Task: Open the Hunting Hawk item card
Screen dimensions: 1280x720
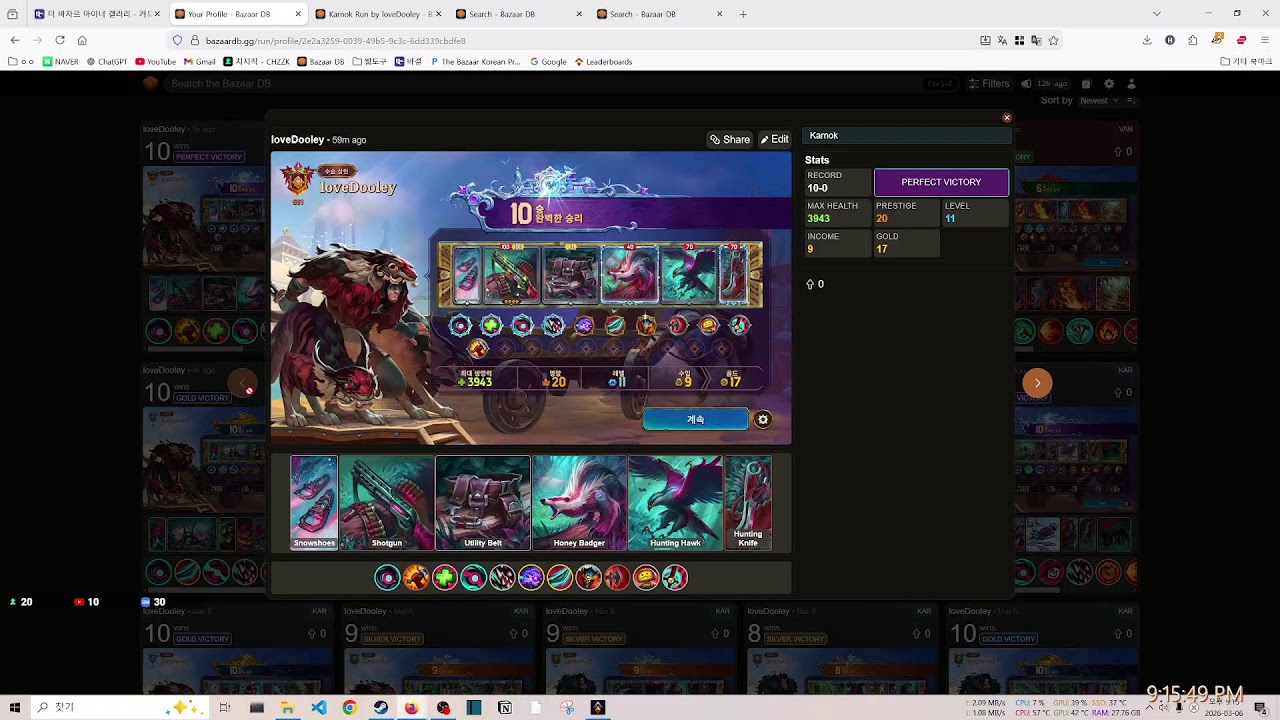Action: pos(675,503)
